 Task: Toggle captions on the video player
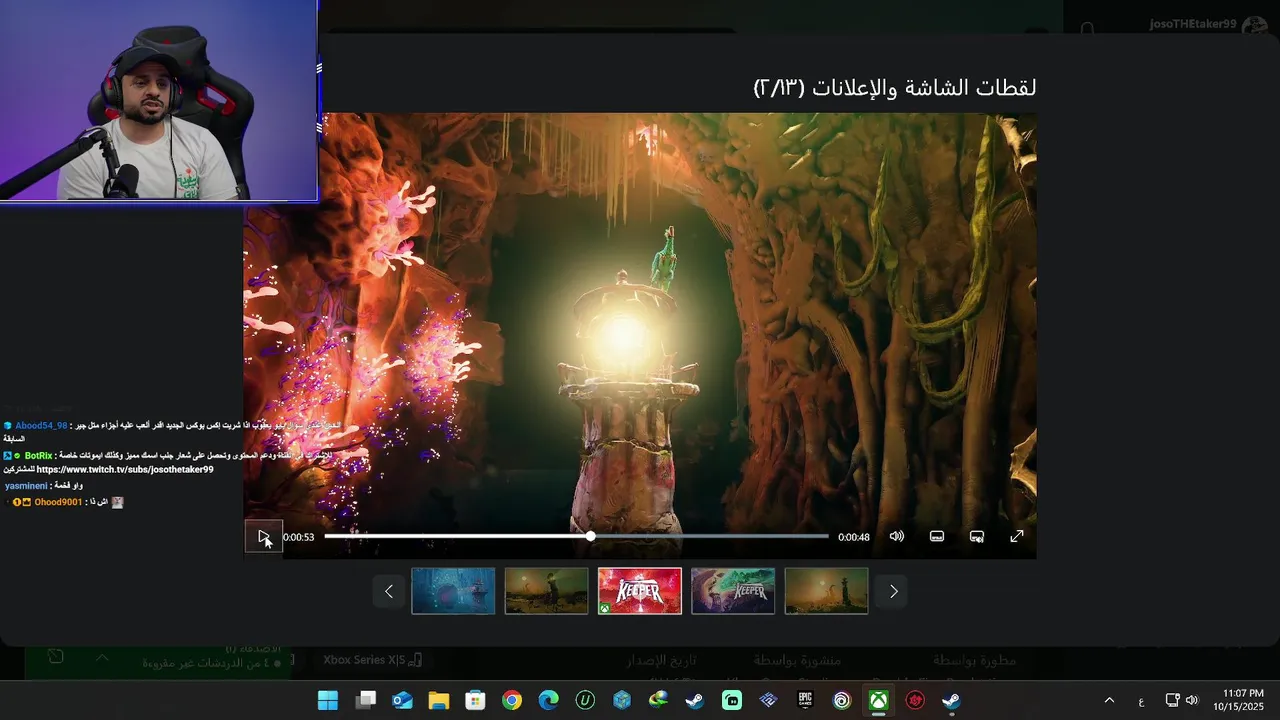[937, 537]
